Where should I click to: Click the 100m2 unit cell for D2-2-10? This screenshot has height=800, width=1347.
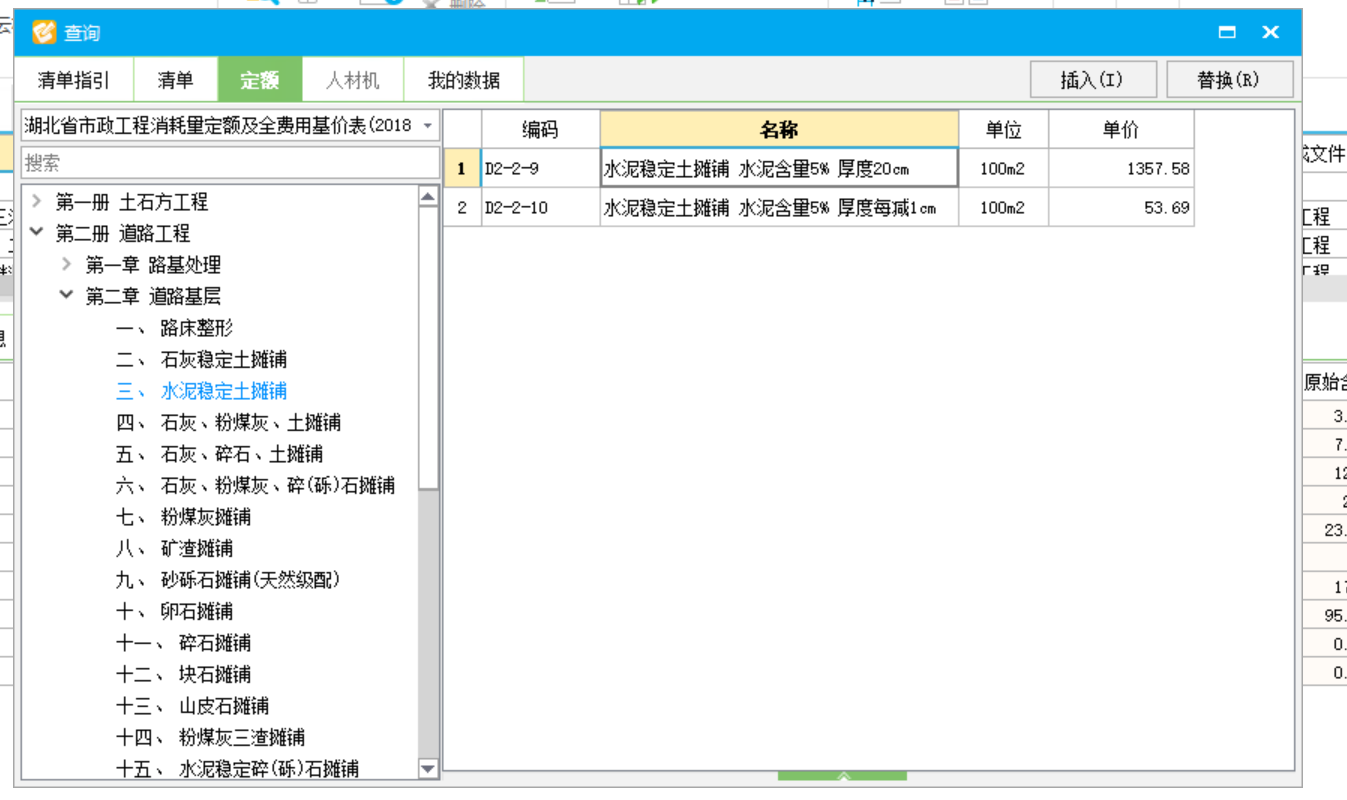tap(1003, 207)
